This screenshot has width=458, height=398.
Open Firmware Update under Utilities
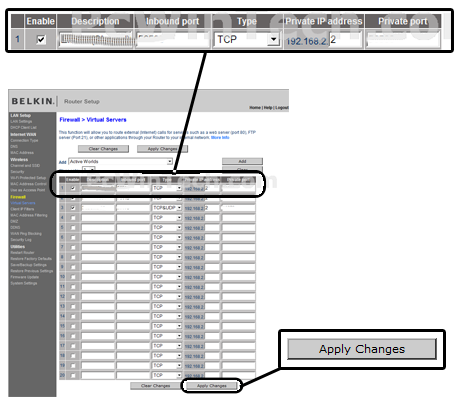[x=24, y=277]
